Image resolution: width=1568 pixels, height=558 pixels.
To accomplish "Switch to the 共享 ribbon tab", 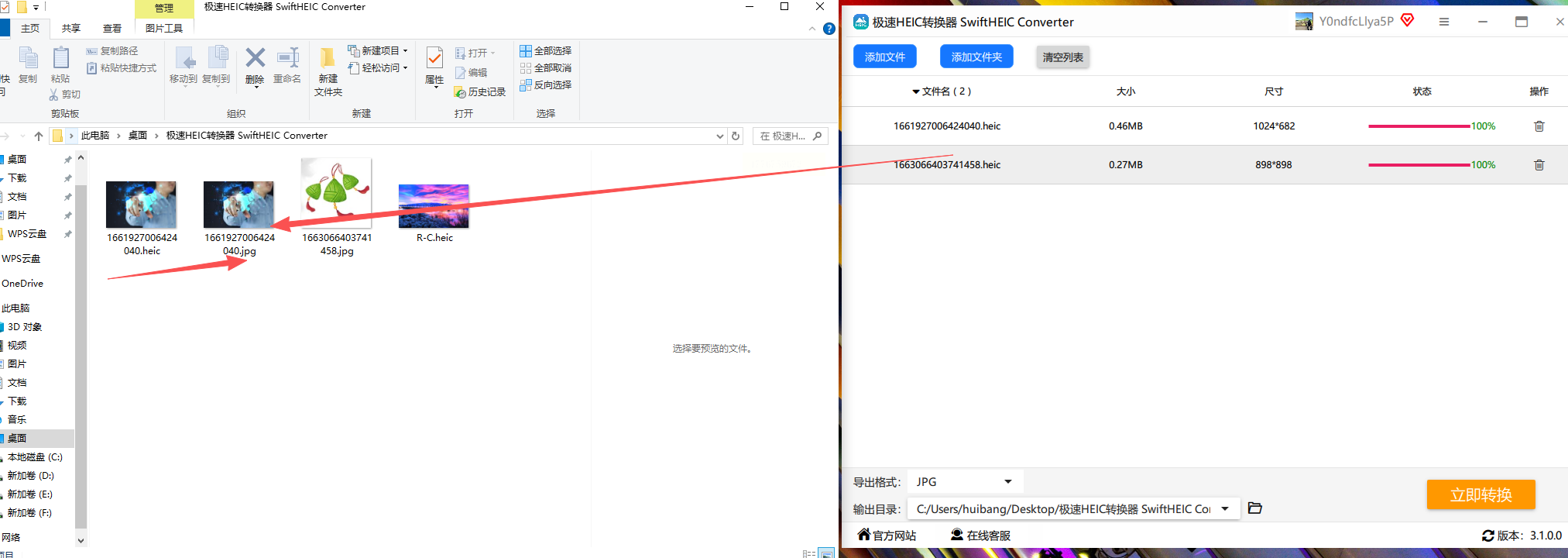I will [71, 29].
